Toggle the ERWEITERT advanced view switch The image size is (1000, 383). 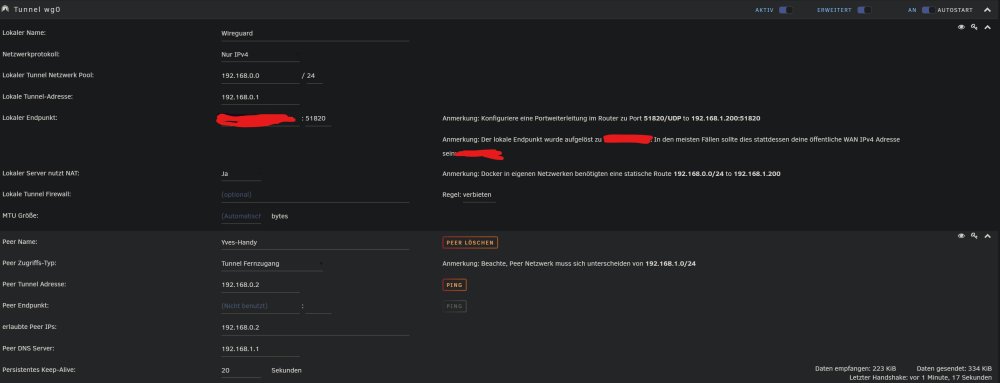point(864,10)
